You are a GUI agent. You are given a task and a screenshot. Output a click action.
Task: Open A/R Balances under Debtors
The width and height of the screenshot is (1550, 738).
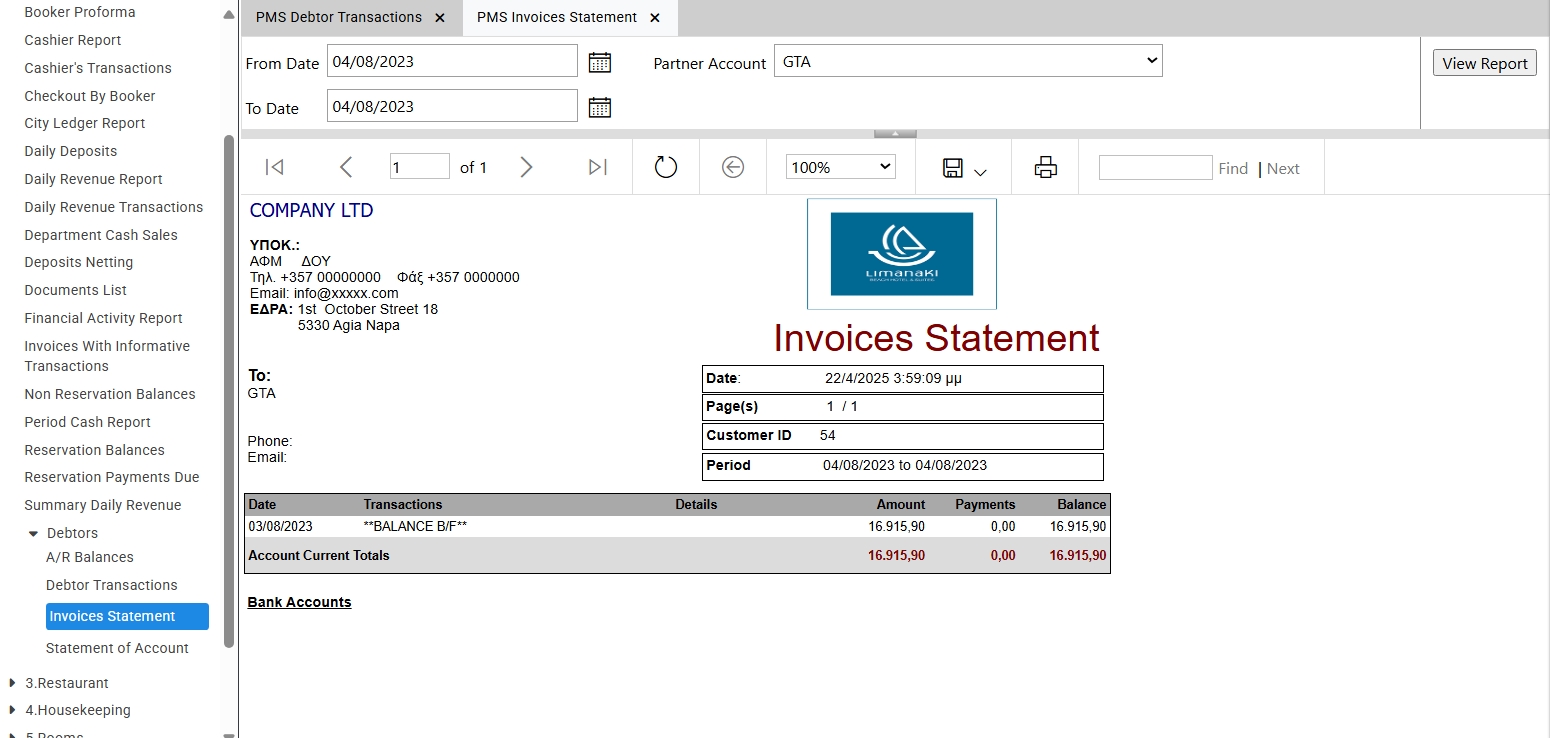(x=90, y=557)
